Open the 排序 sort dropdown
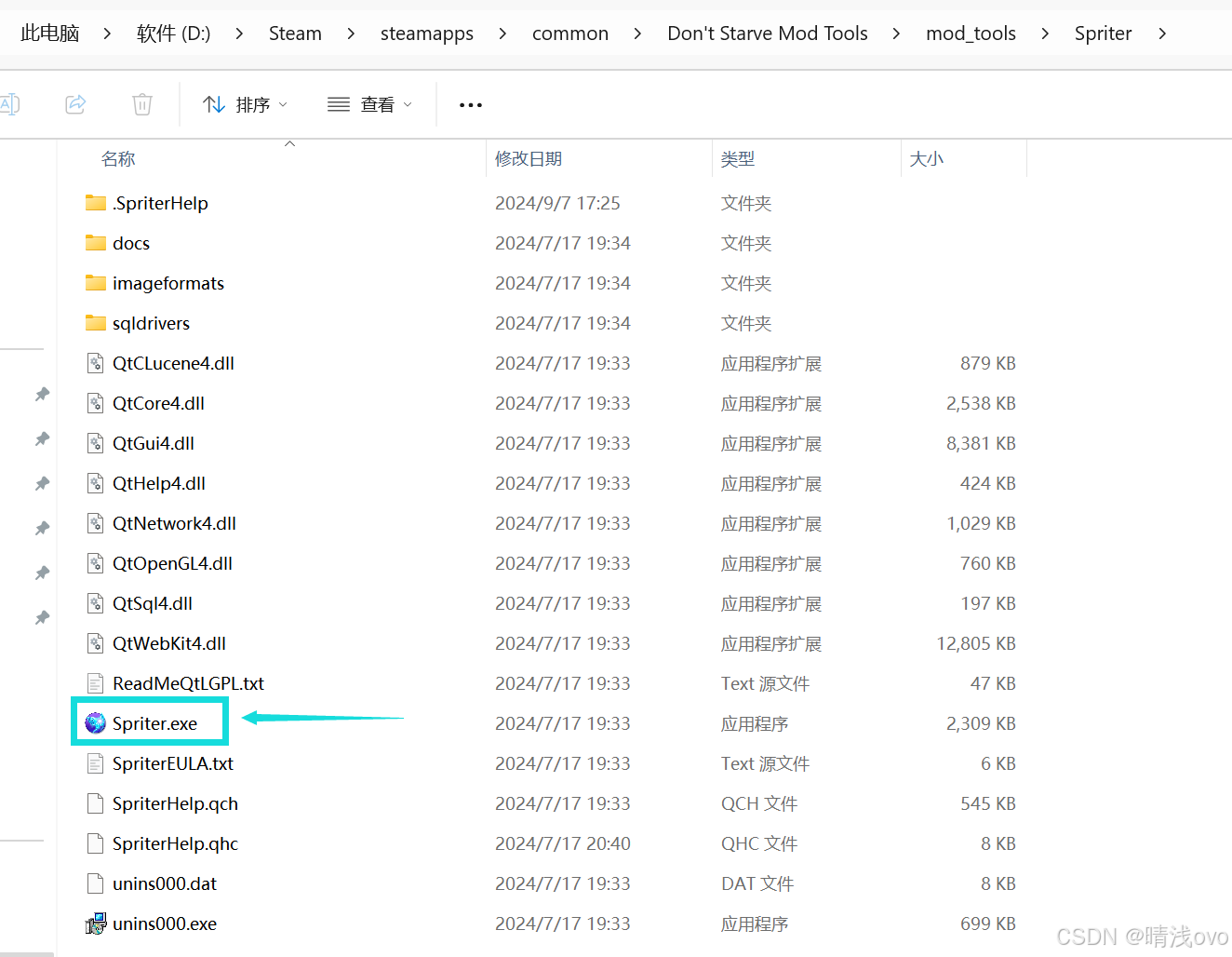Image resolution: width=1232 pixels, height=957 pixels. [x=246, y=104]
